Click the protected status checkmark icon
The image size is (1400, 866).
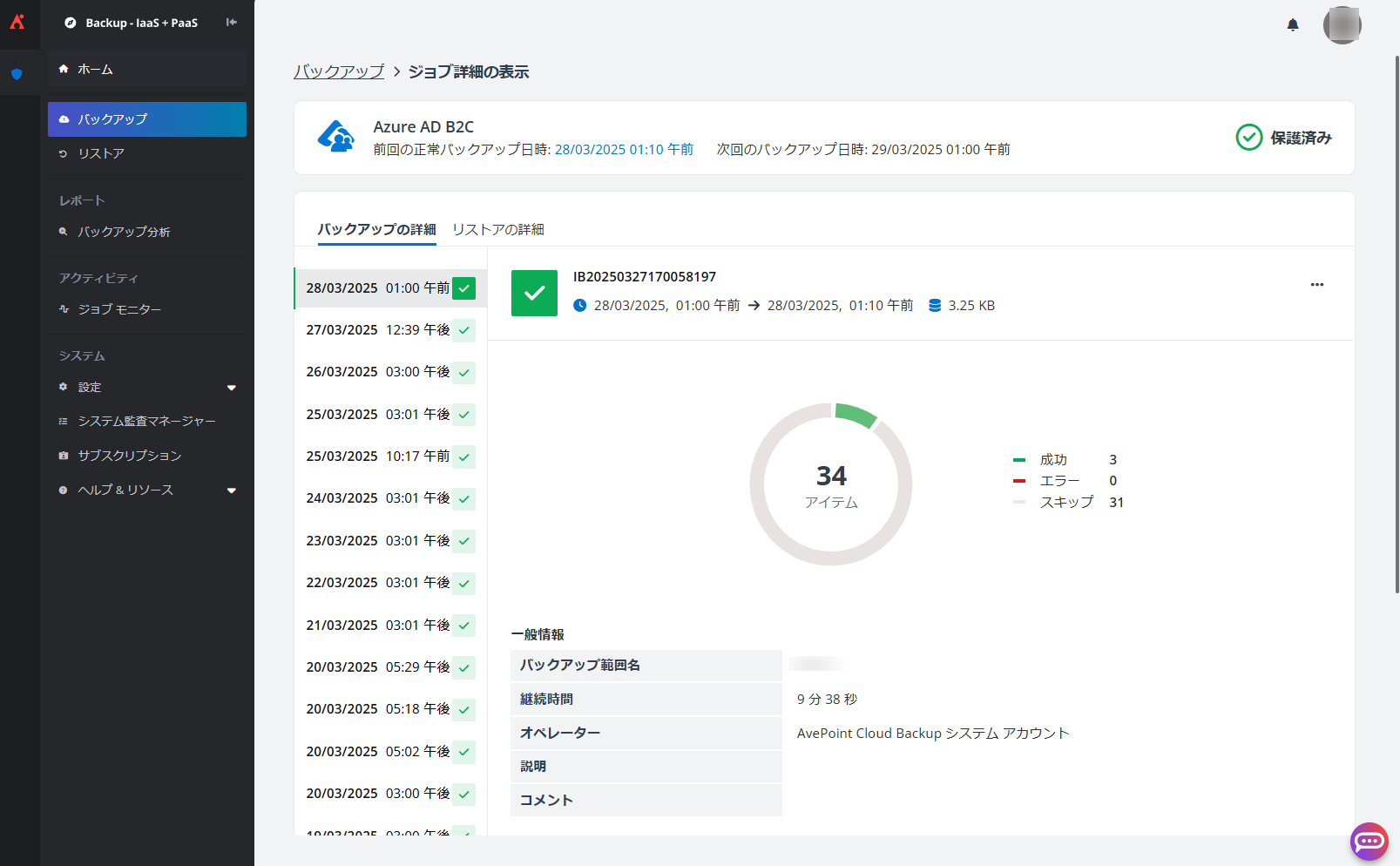click(1249, 138)
